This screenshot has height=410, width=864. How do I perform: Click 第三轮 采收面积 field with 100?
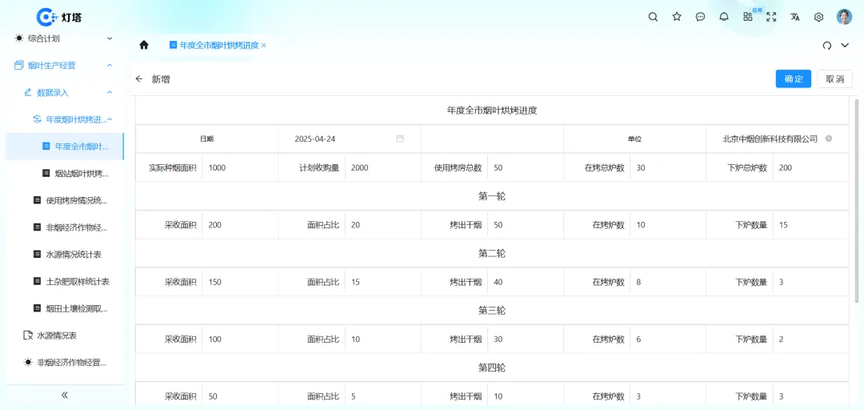click(240, 339)
